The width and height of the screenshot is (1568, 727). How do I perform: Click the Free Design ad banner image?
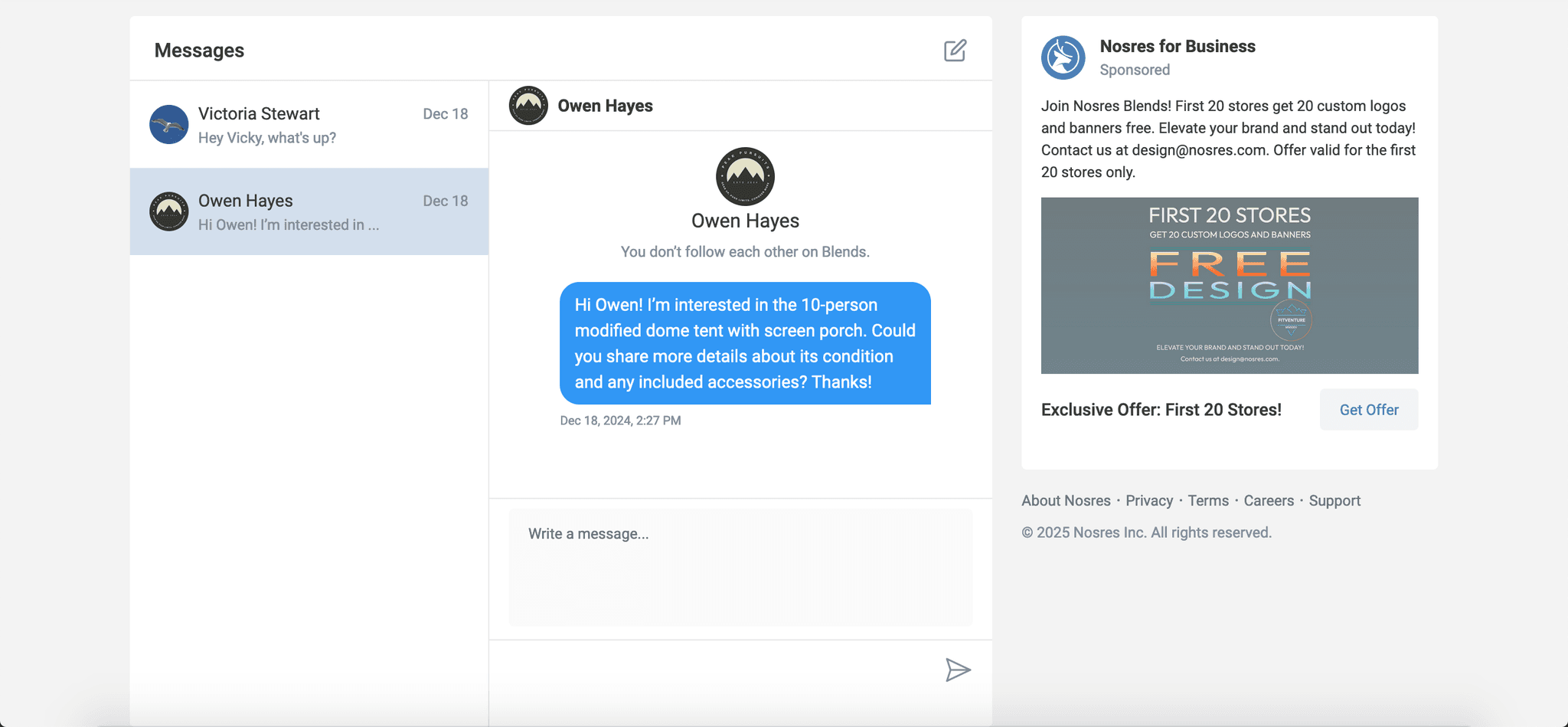[x=1229, y=286]
